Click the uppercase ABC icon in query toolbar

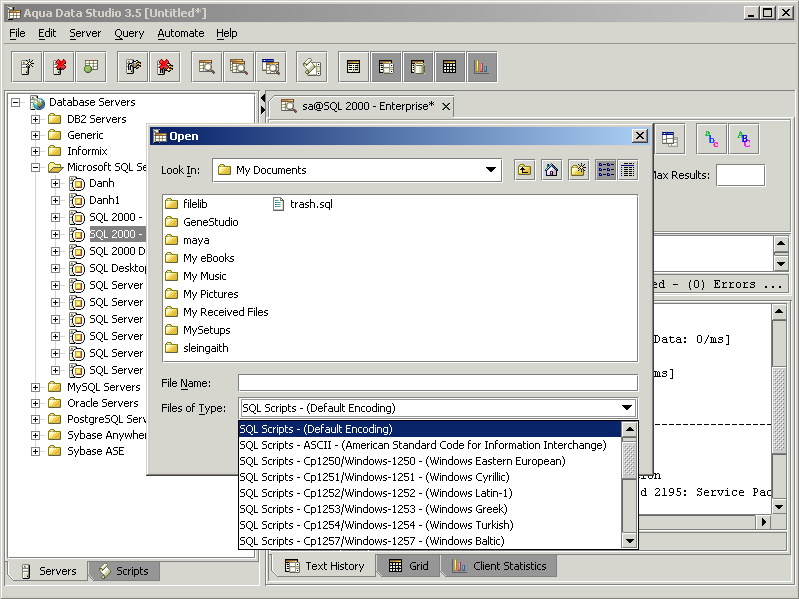click(x=744, y=139)
